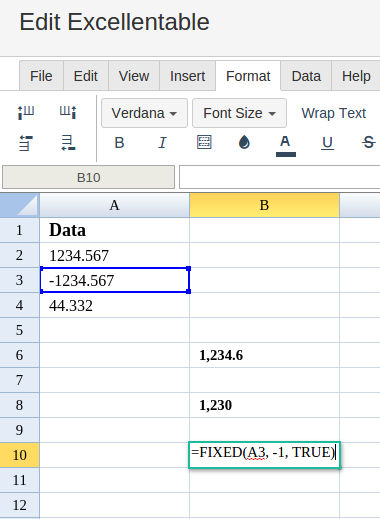Screen dimensions: 380x519
Task: Choose the font color A swatch
Action: pyautogui.click(x=286, y=146)
